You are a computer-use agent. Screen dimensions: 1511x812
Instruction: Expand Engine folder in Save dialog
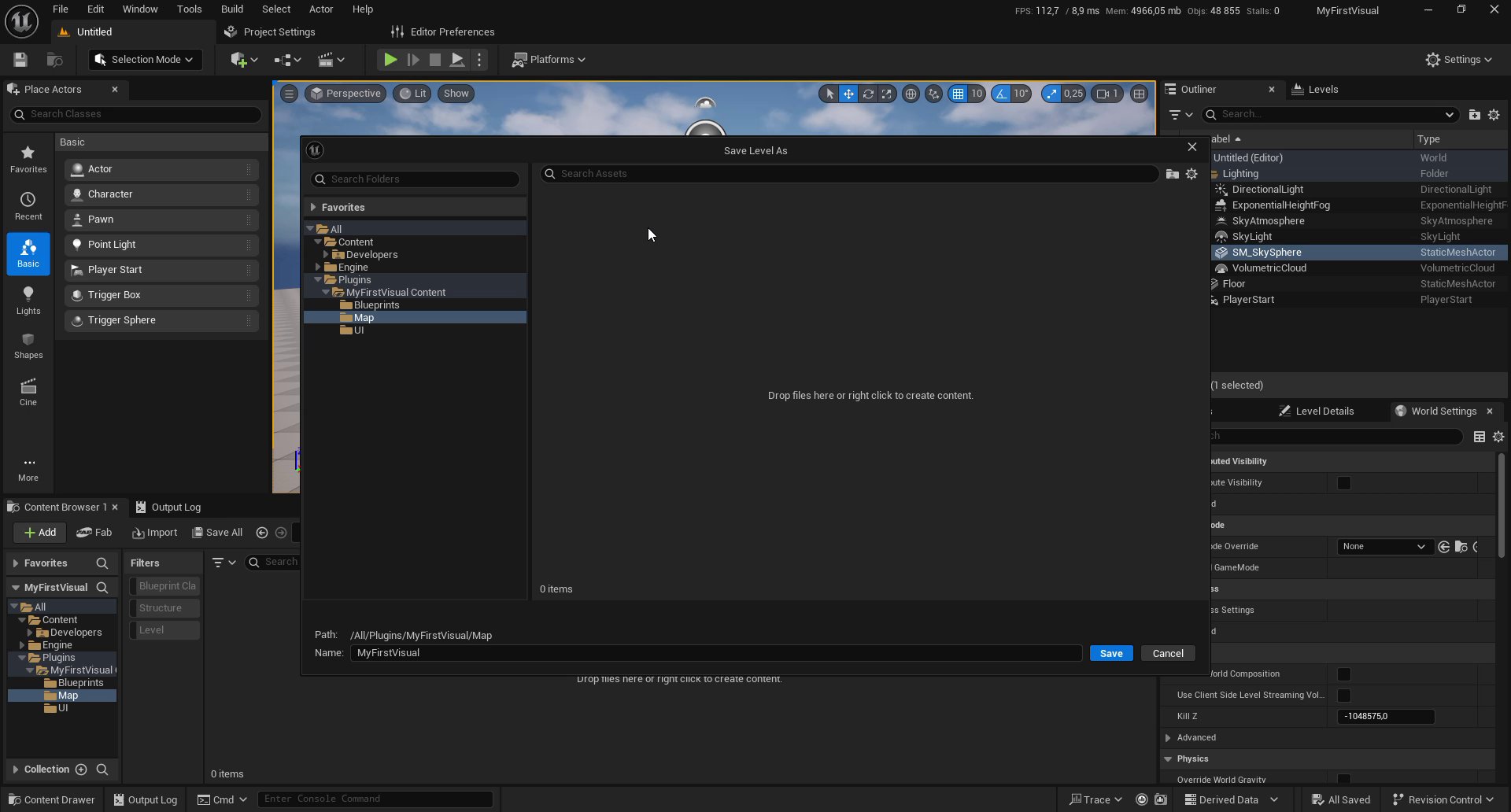tap(318, 268)
